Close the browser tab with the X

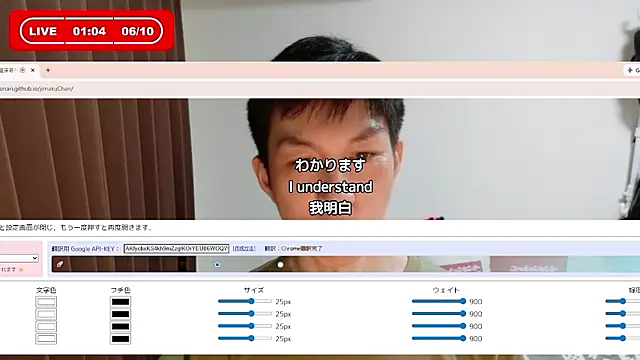[x=33, y=70]
